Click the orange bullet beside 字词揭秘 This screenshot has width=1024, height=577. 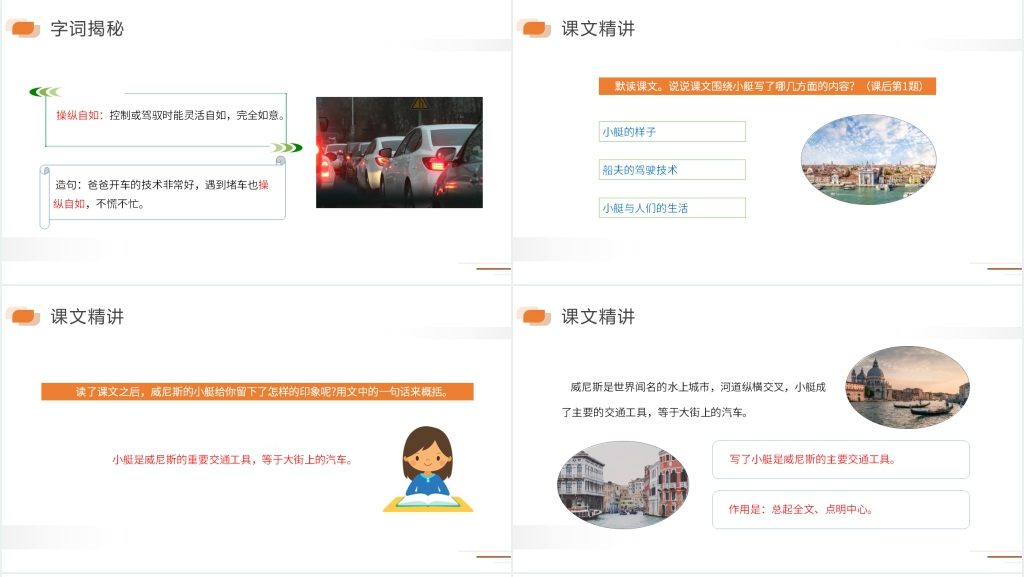pyautogui.click(x=24, y=29)
